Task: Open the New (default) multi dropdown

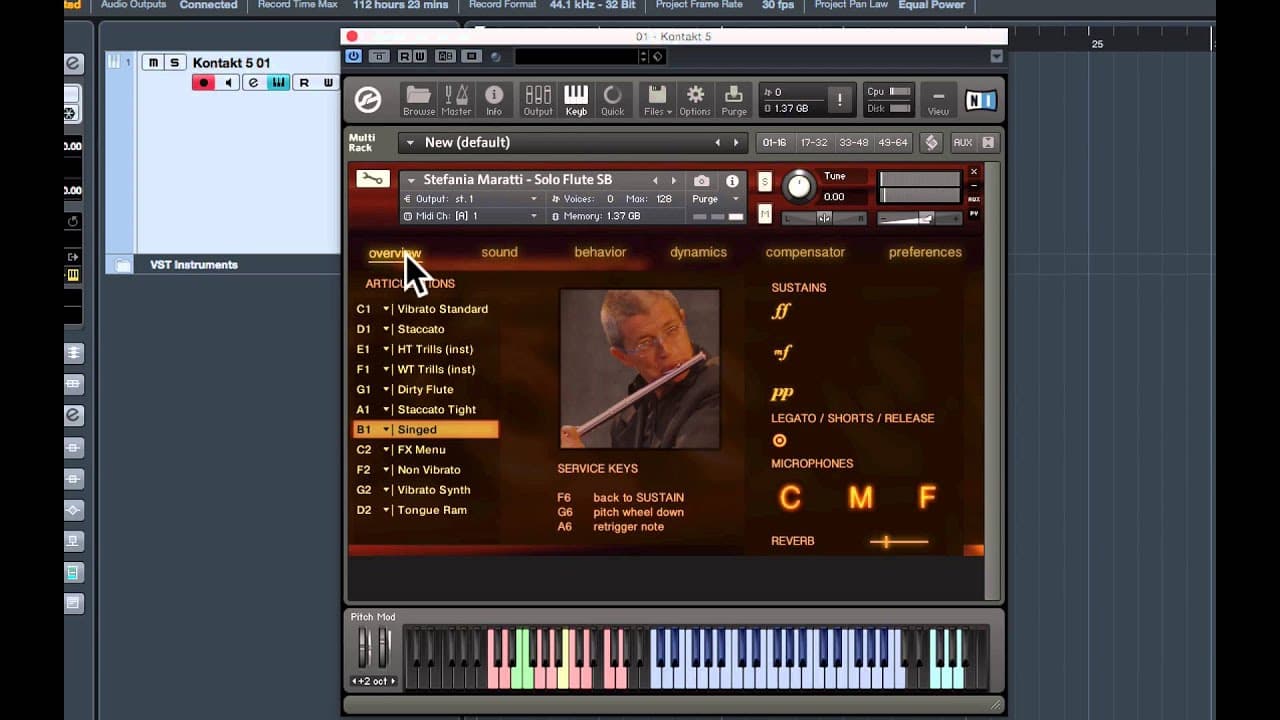Action: 410,143
